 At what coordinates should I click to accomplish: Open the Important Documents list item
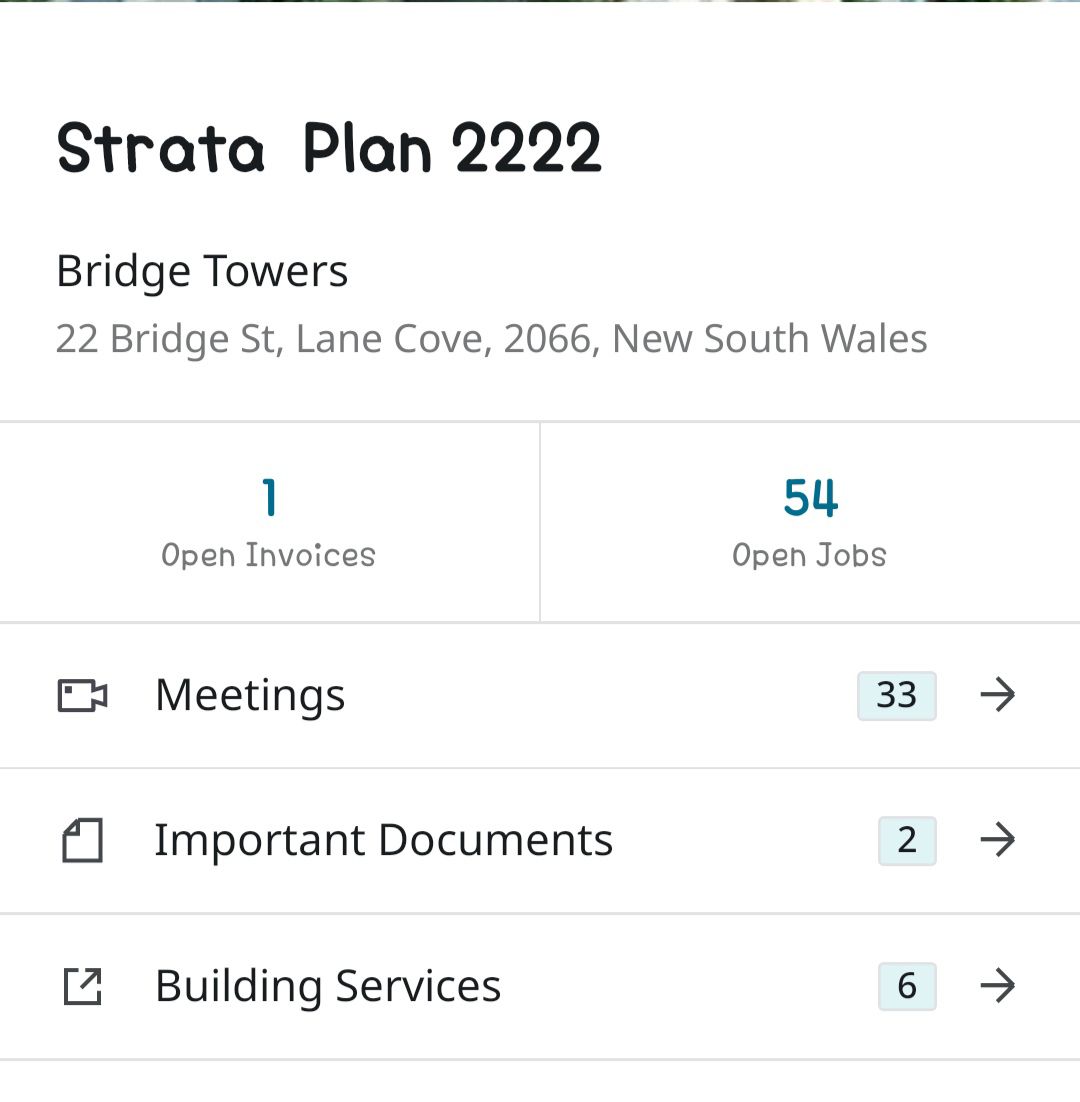click(x=540, y=841)
